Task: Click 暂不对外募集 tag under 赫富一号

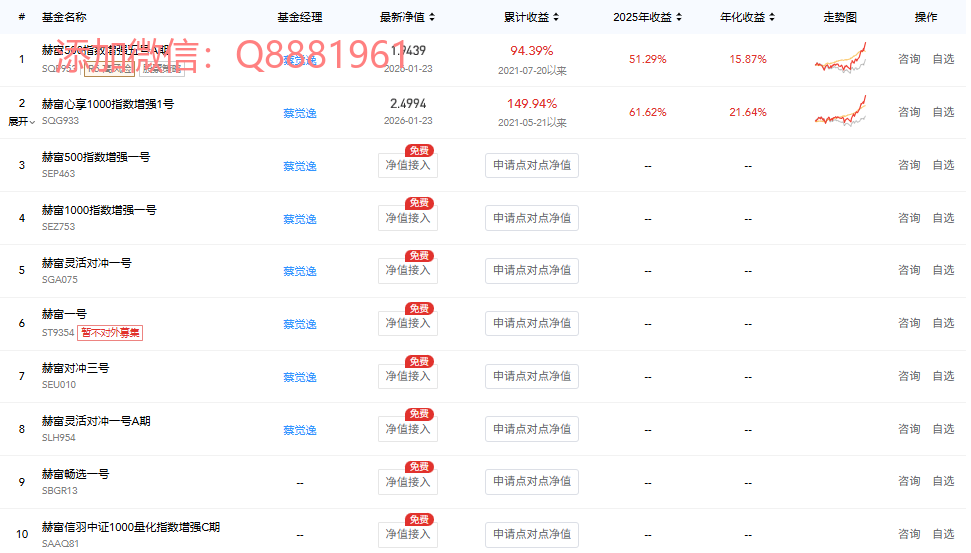Action: click(x=111, y=333)
